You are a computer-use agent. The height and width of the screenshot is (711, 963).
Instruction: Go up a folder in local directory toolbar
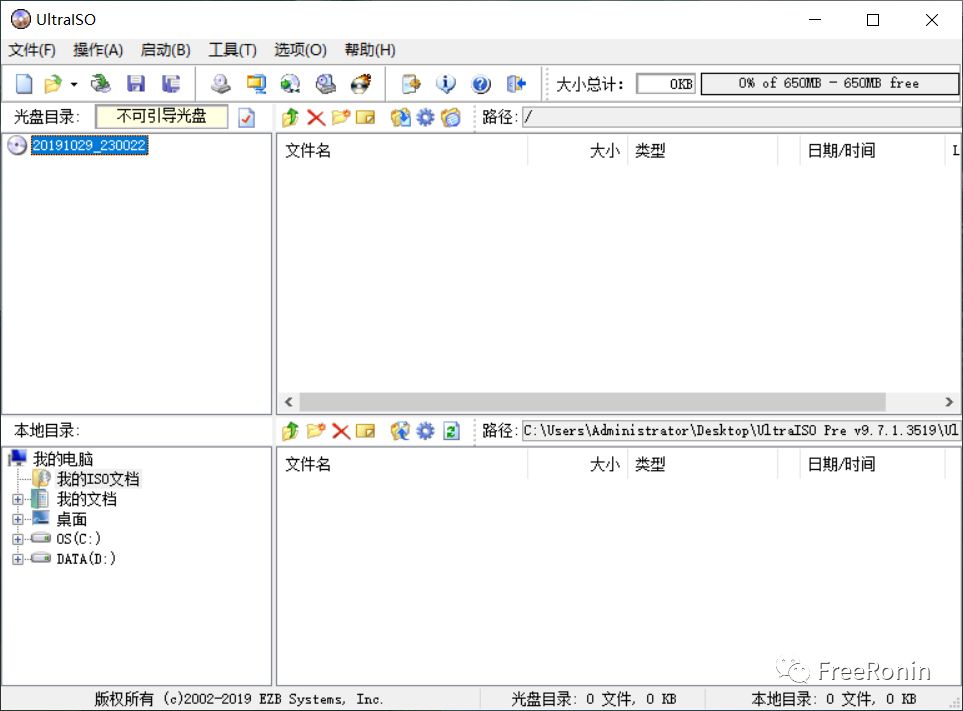(x=290, y=431)
